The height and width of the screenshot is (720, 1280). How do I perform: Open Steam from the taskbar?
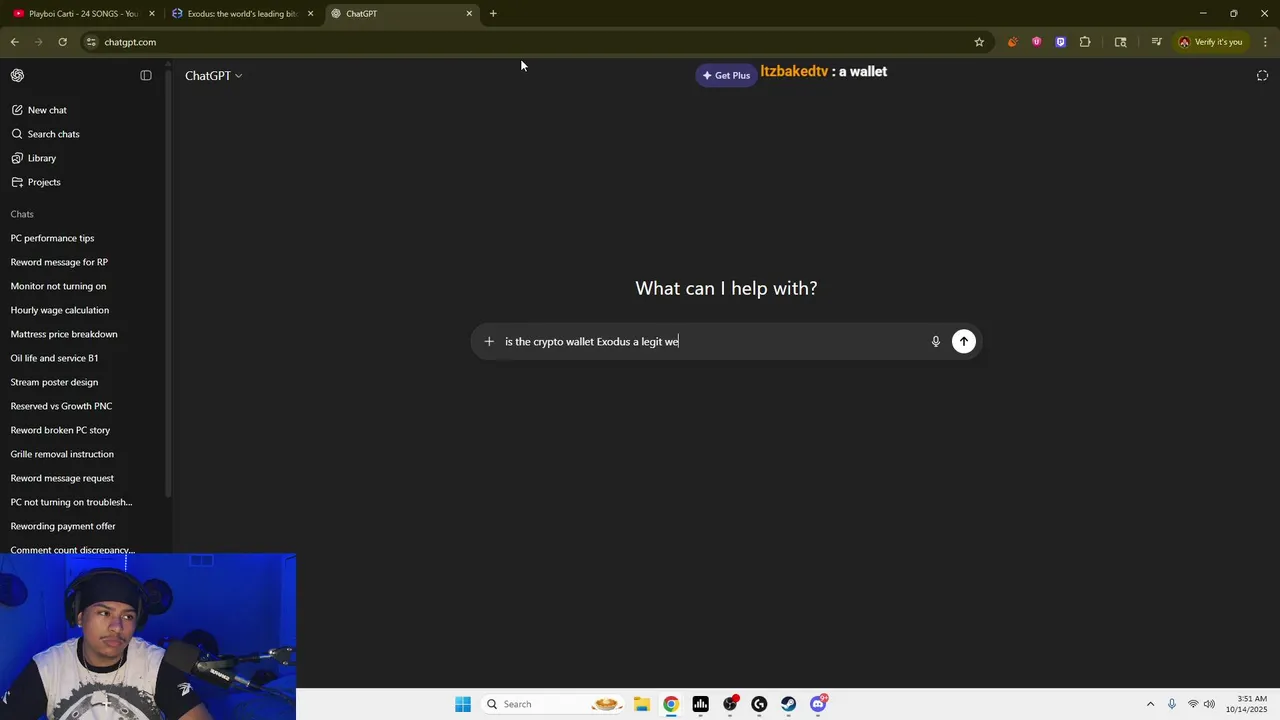[x=789, y=704]
